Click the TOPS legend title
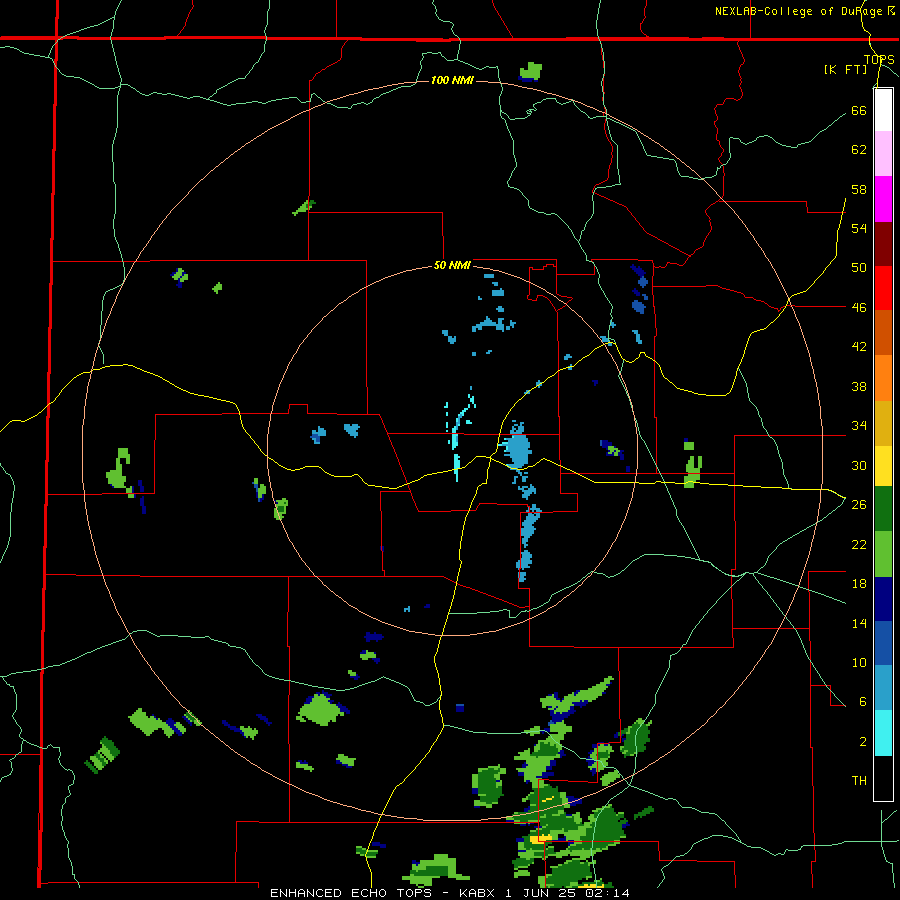The height and width of the screenshot is (900, 900). click(x=879, y=59)
